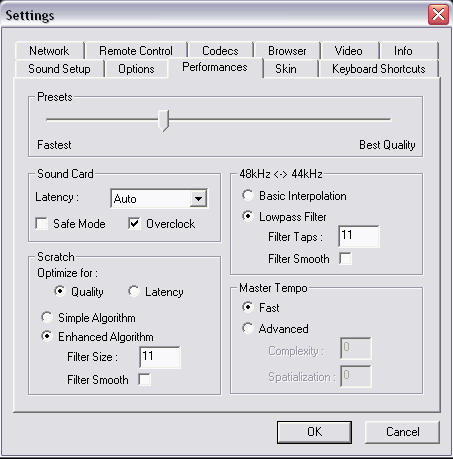Tick Filter Smooth in Scratch section
The width and height of the screenshot is (453, 459).
pyautogui.click(x=144, y=379)
